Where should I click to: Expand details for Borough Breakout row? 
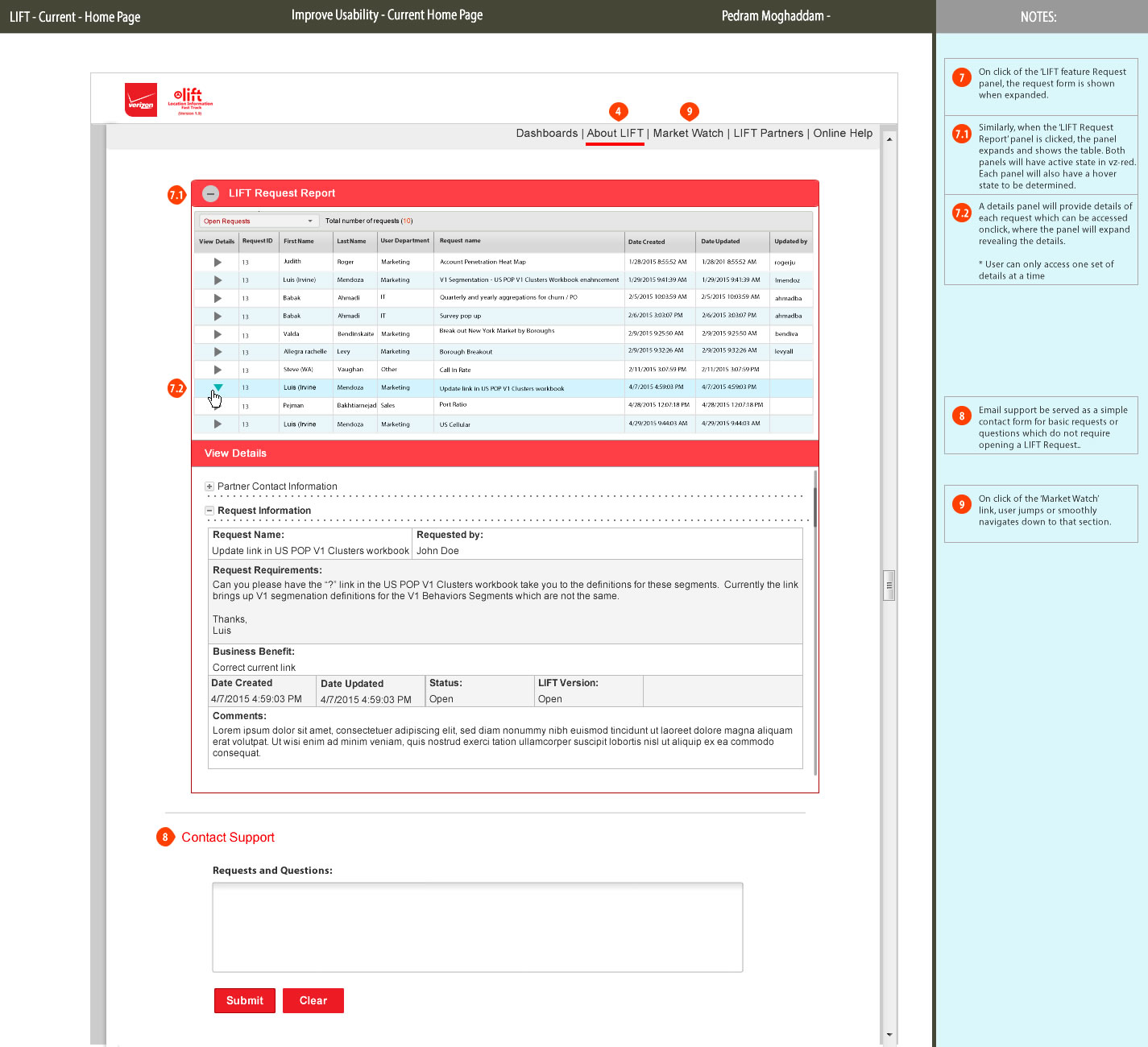pos(217,352)
